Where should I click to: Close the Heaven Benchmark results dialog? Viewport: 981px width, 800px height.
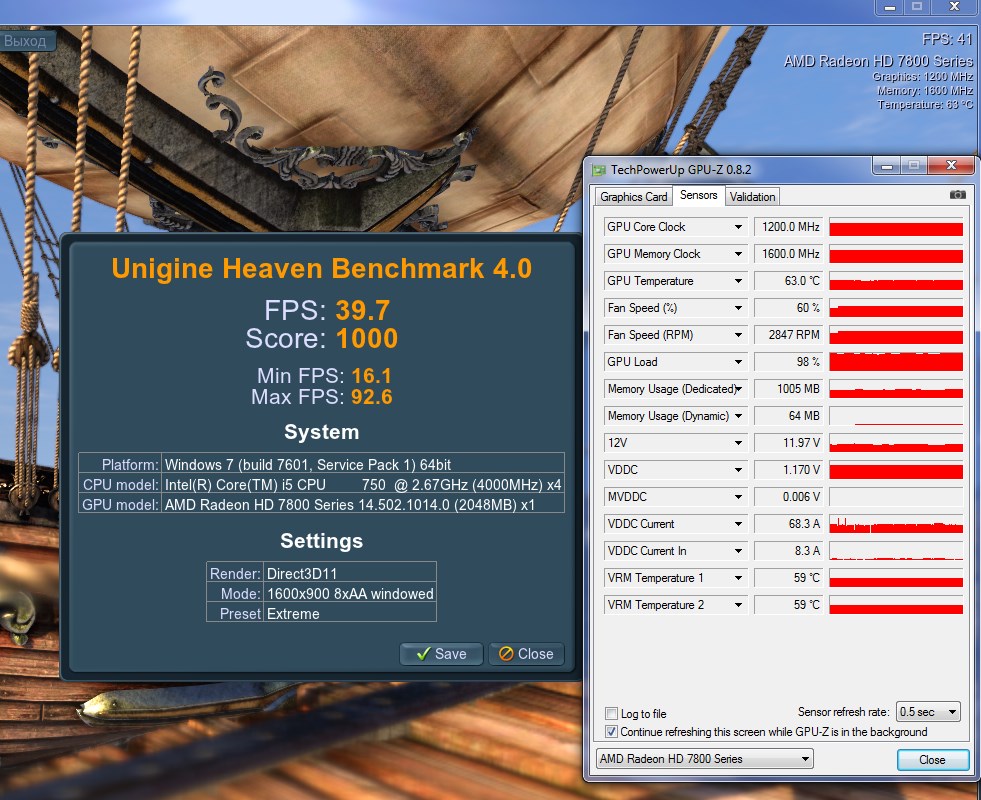click(526, 654)
